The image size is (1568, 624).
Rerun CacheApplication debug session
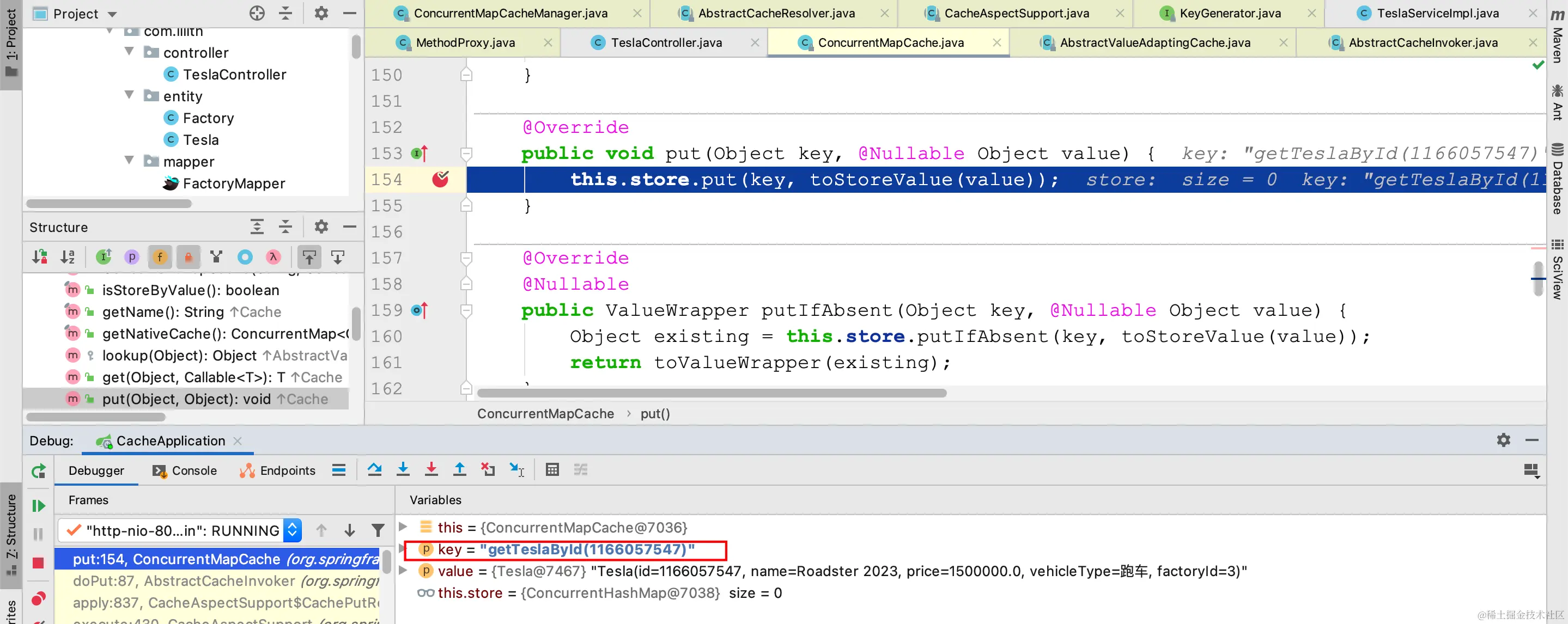tap(38, 472)
